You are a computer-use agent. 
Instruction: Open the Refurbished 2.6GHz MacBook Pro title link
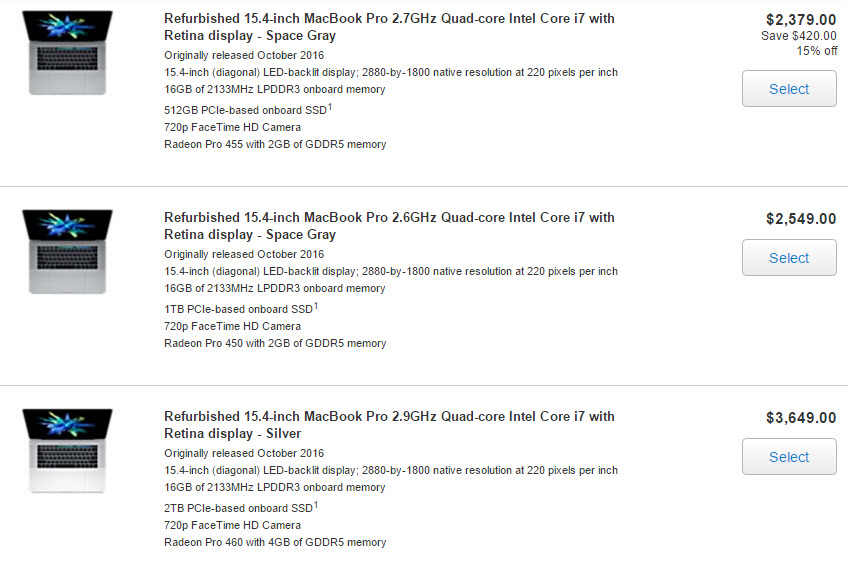(x=389, y=226)
